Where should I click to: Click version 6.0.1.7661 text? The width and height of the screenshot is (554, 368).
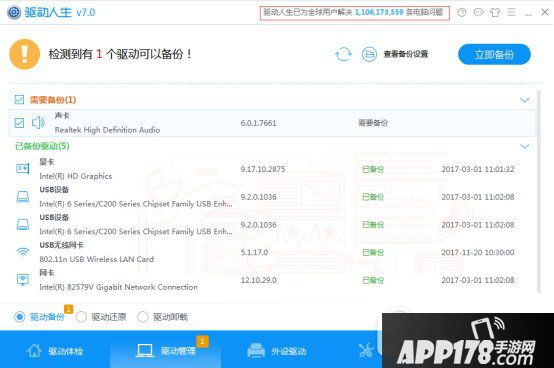258,123
